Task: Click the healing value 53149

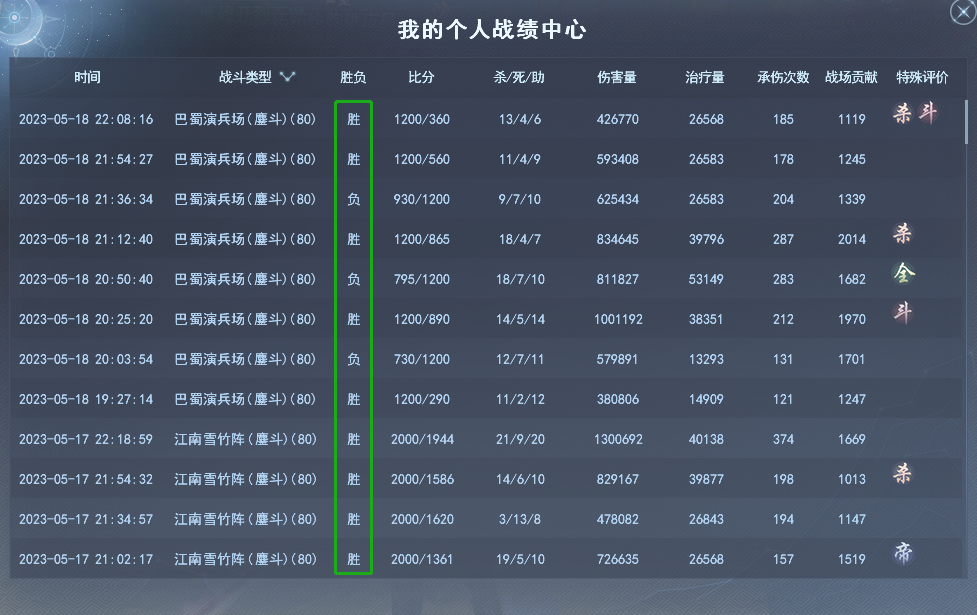Action: [x=706, y=279]
